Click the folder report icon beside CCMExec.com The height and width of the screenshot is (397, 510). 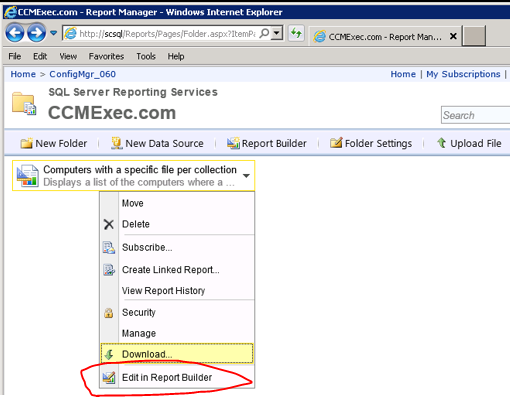click(24, 104)
